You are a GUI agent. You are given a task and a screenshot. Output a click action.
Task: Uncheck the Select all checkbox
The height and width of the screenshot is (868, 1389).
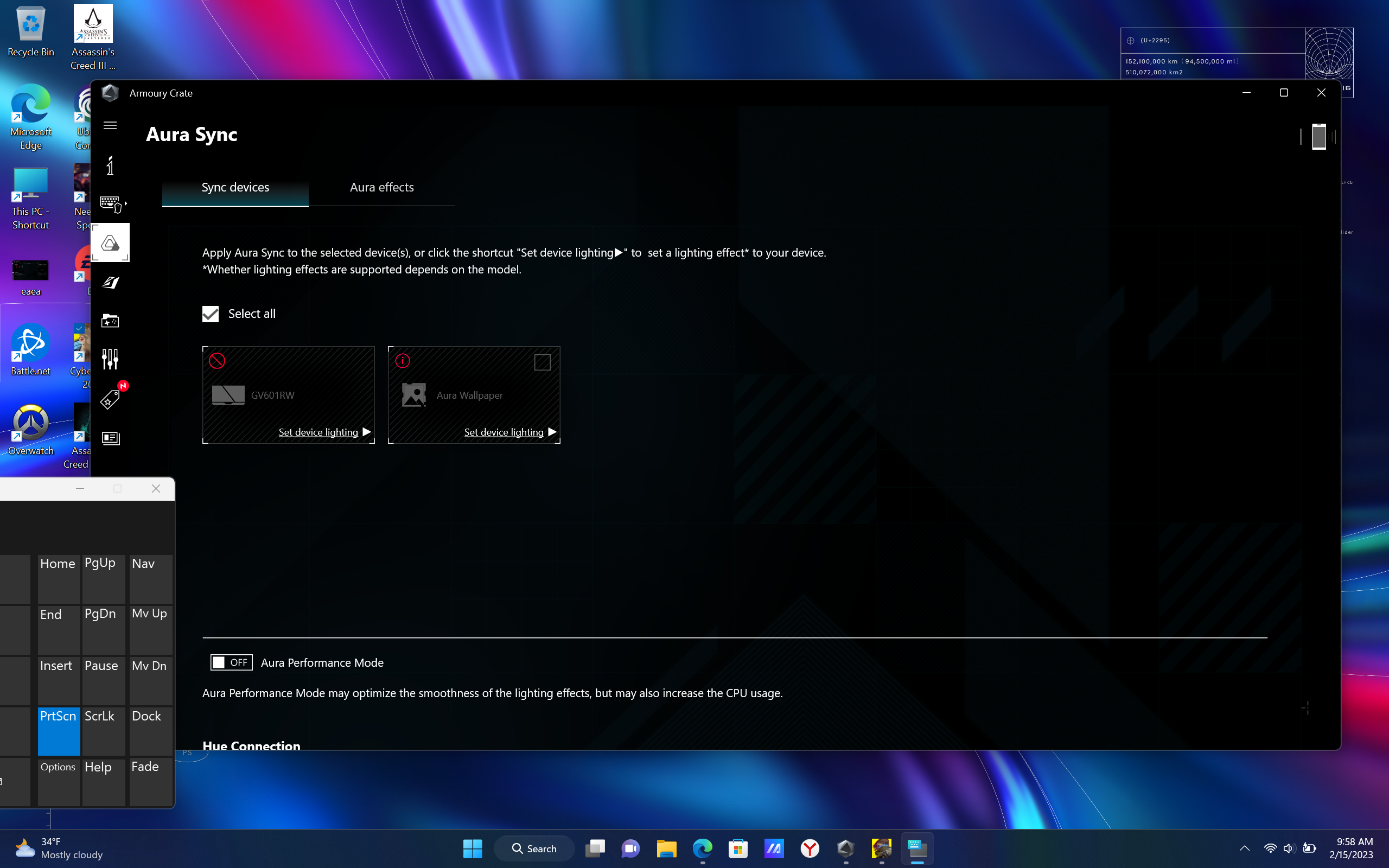coord(211,314)
